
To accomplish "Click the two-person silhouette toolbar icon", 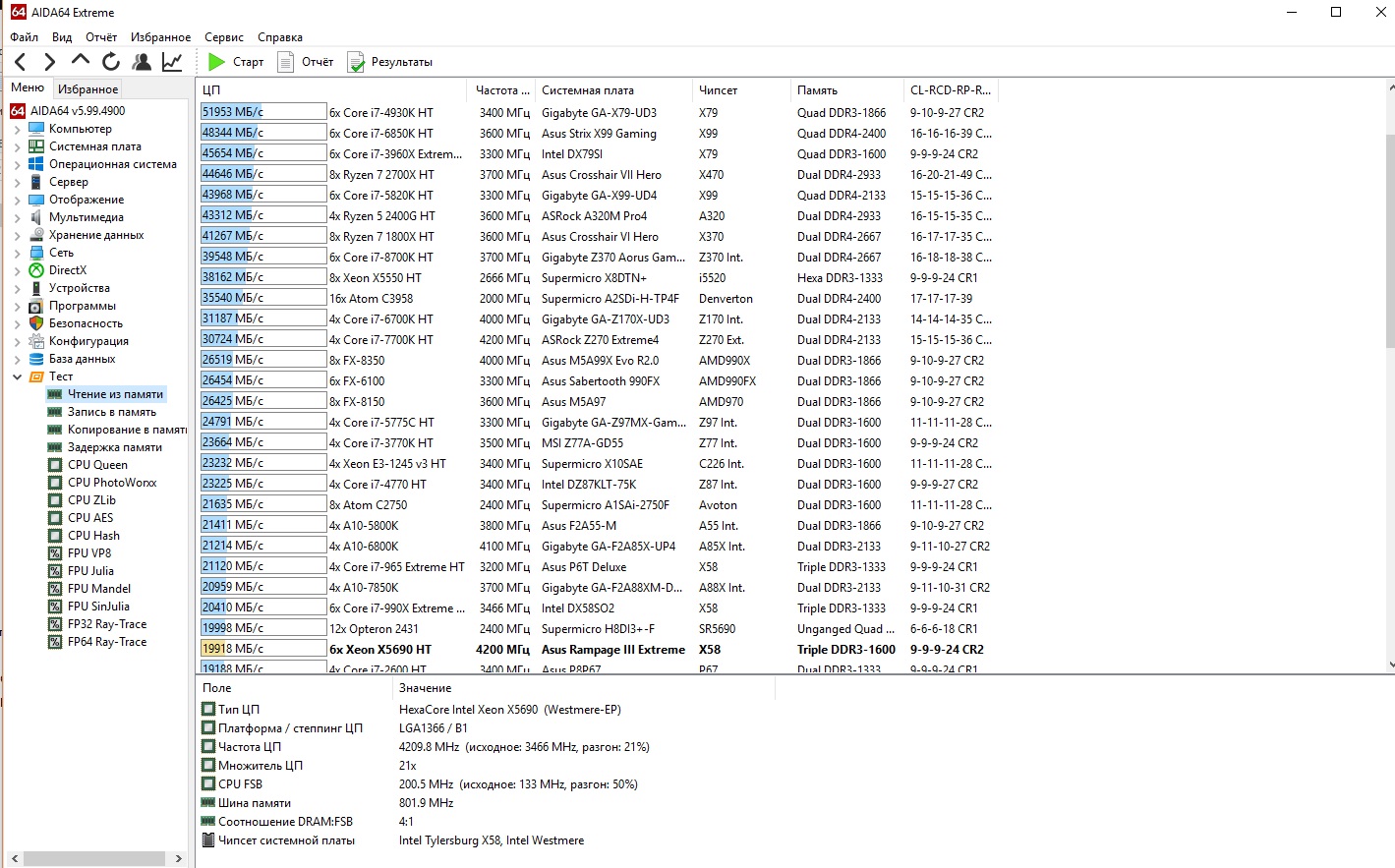I will click(142, 62).
